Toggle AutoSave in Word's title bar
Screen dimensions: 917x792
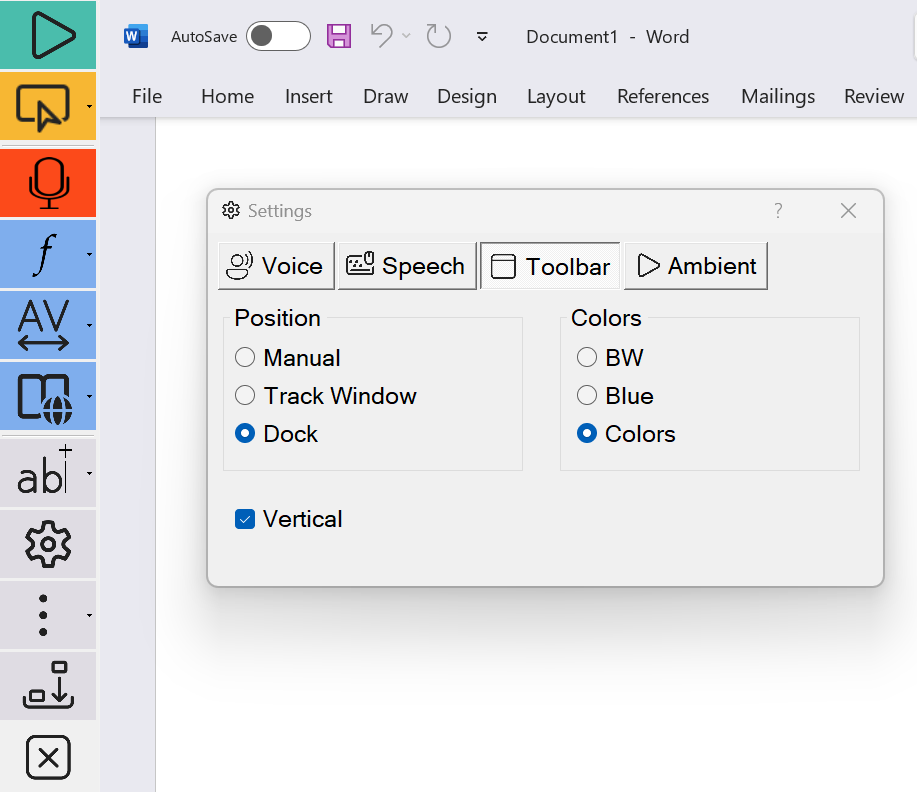(277, 36)
